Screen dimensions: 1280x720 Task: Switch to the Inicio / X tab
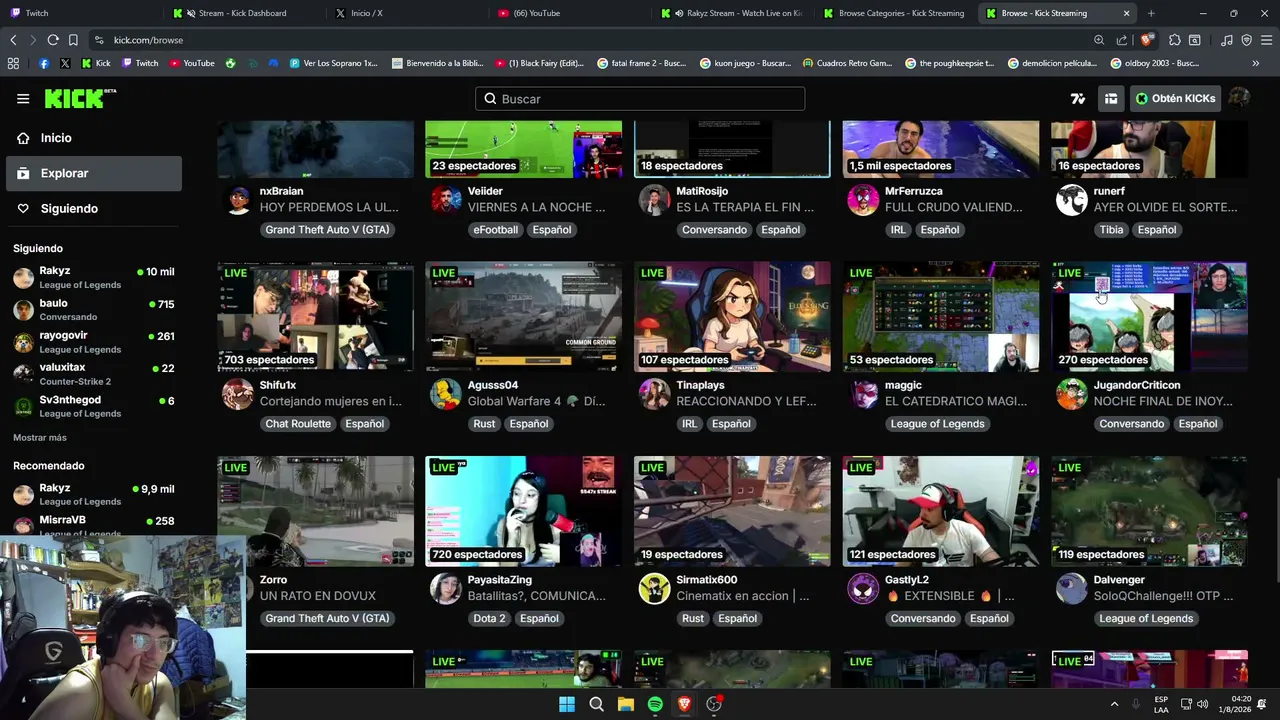pos(406,13)
